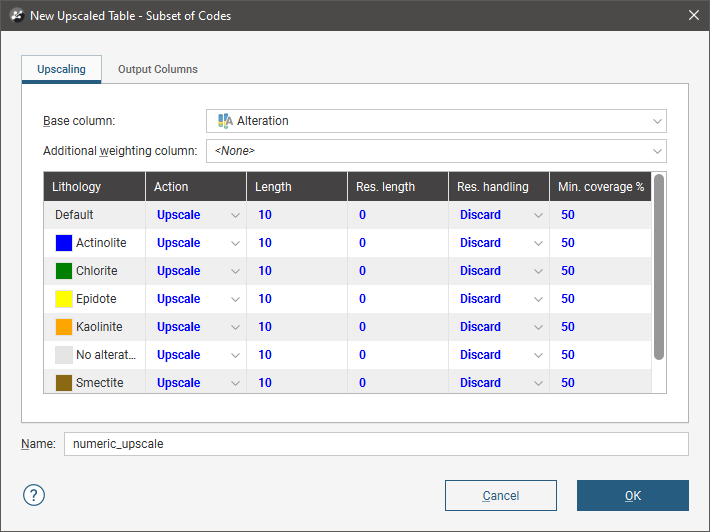Screen dimensions: 710x532
Task: Select the Upscaling tab
Action: pyautogui.click(x=61, y=70)
